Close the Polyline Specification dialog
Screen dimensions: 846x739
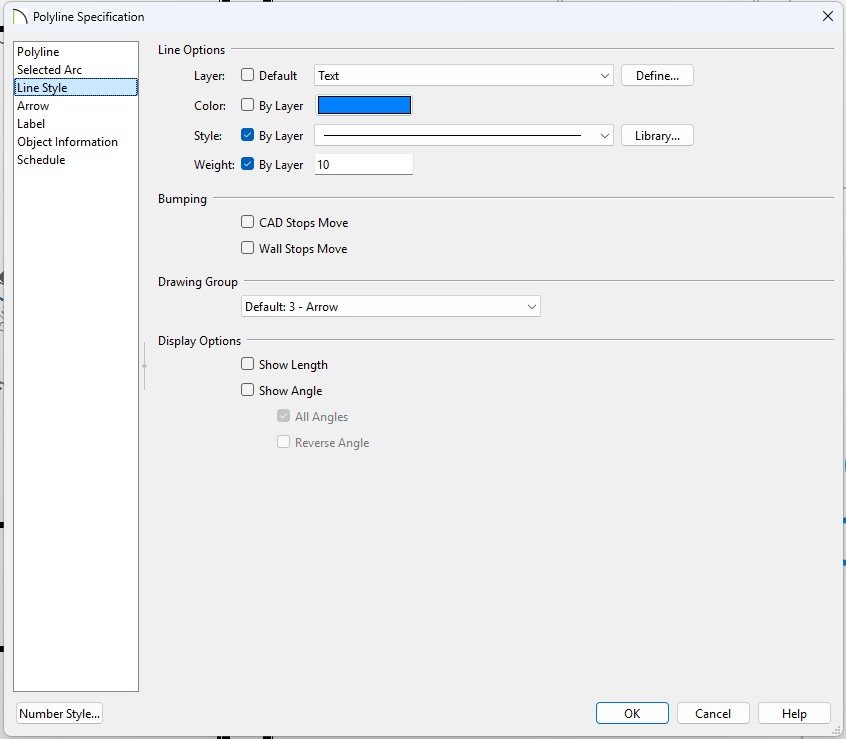pos(827,16)
